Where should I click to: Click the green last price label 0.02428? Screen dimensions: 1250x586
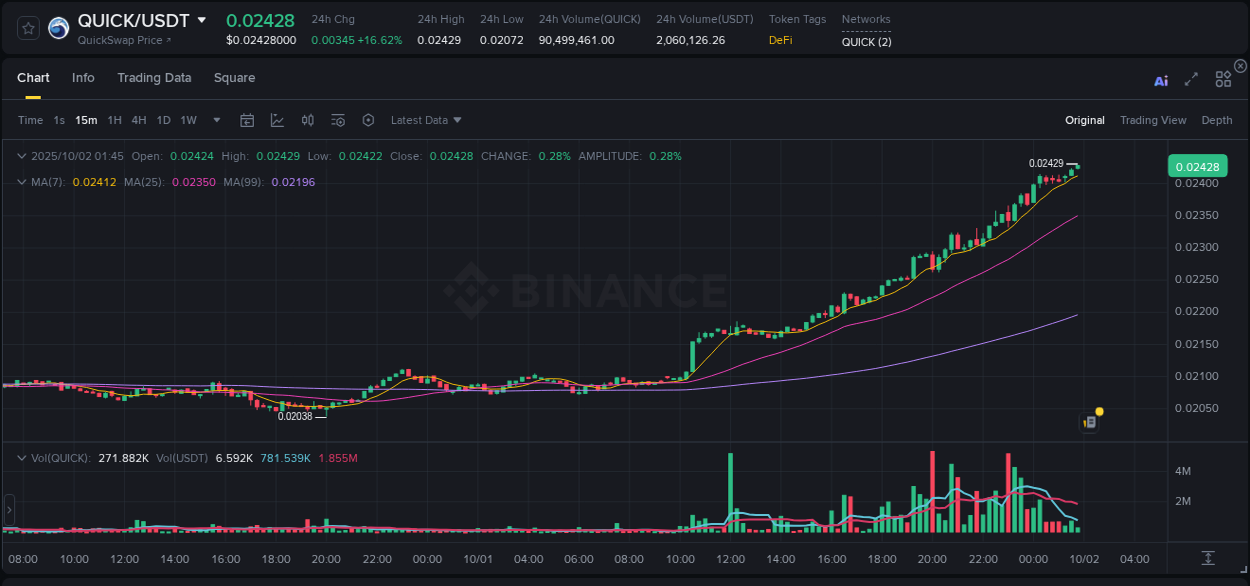tap(1198, 165)
